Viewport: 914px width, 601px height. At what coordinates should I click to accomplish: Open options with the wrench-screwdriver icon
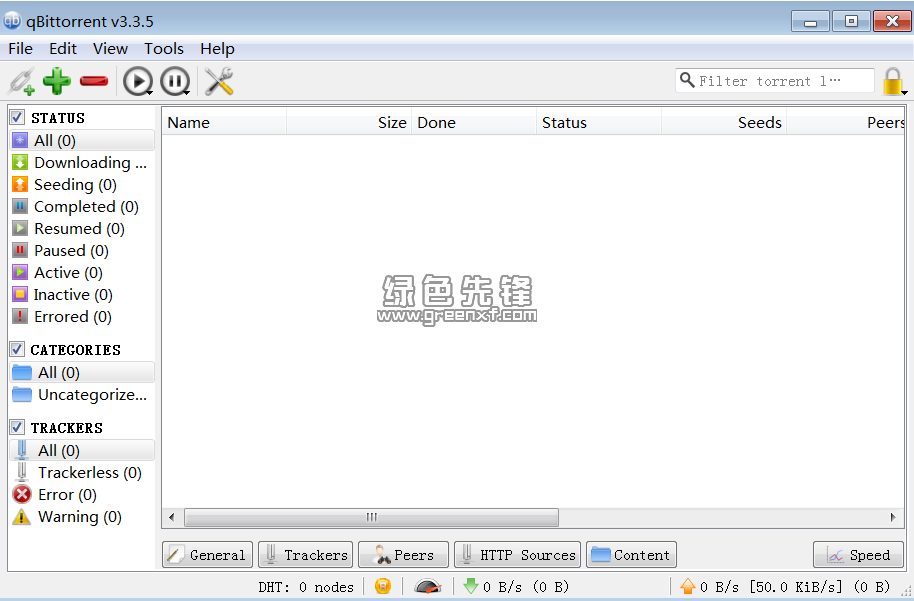[219, 81]
